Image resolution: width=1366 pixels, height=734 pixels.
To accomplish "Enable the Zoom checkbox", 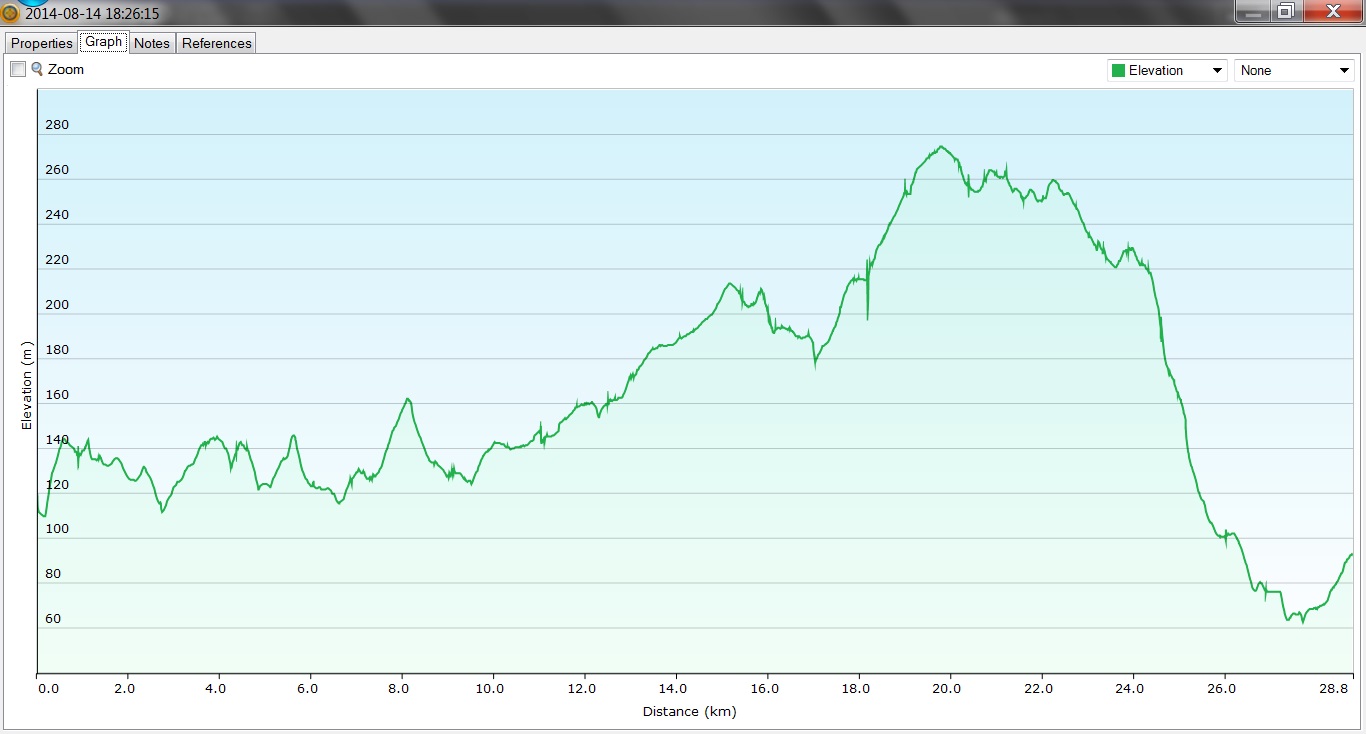I will 18,69.
